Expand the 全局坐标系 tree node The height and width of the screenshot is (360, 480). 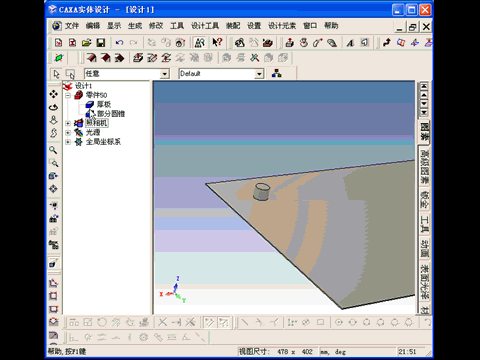coord(68,142)
